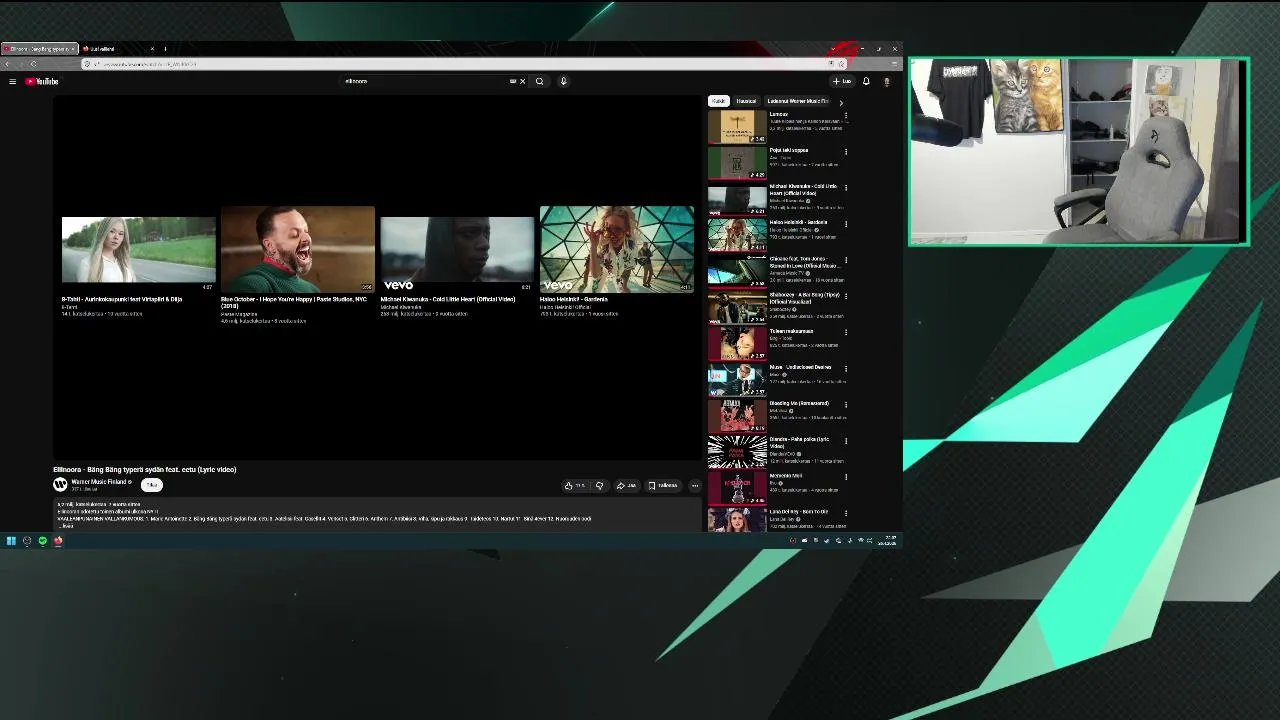Save video with the Tallenna button

click(x=663, y=486)
